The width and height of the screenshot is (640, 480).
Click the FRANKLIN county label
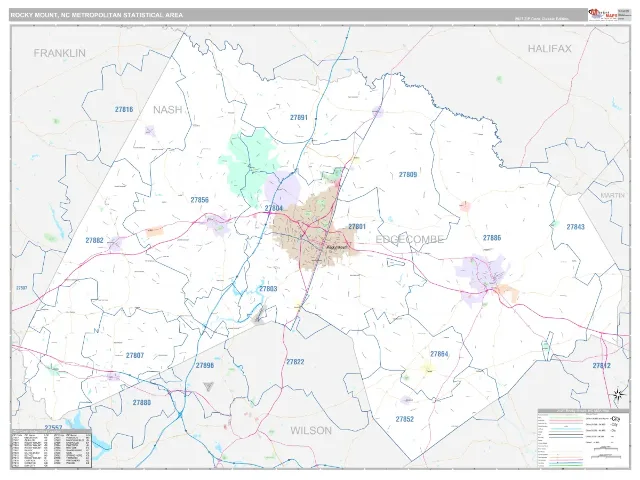pos(60,53)
